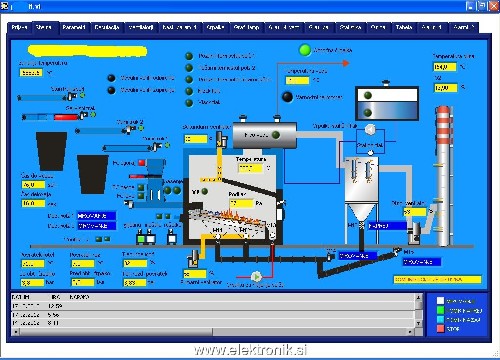Click the green play pump symbol
Screen dimensions: 500x360
click(x=256, y=277)
